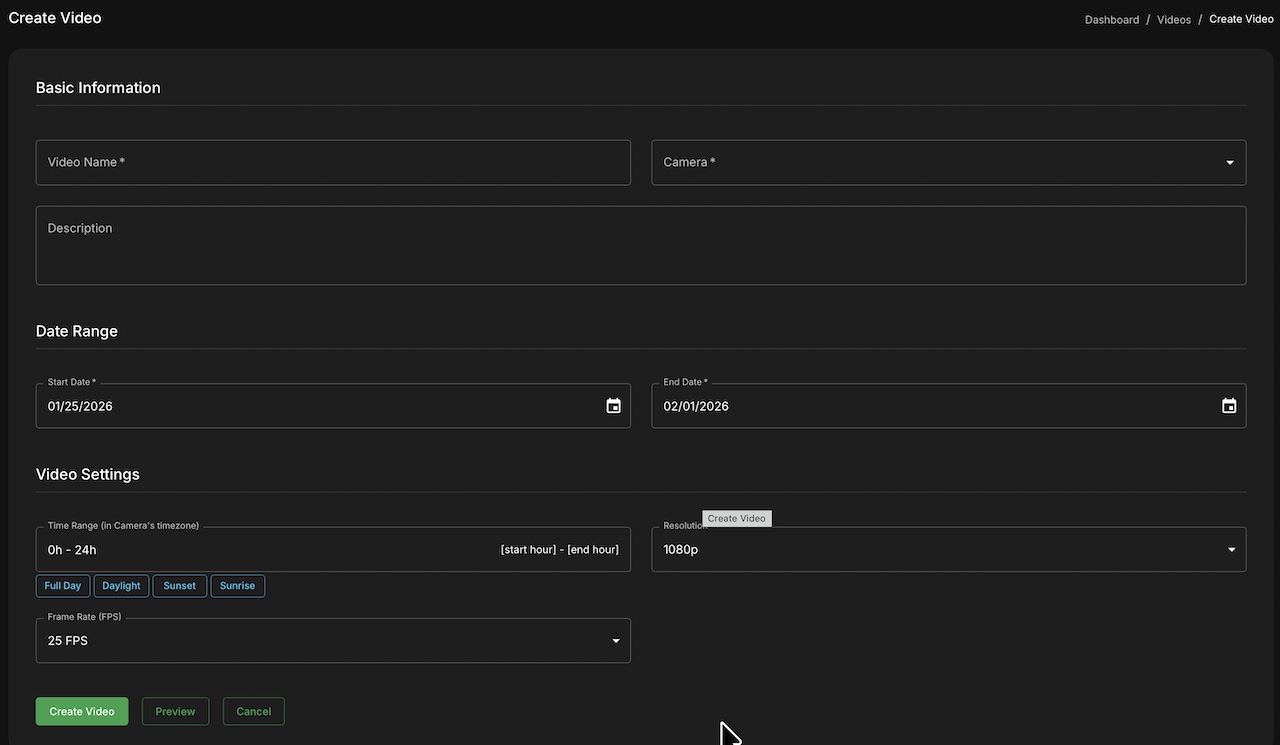Click the Resolution dropdown arrow
This screenshot has height=745, width=1280.
[x=1231, y=549]
